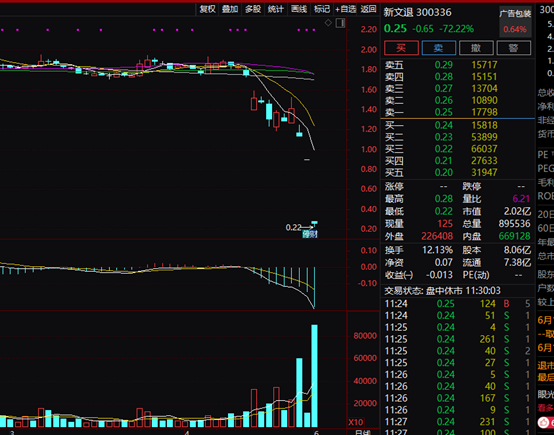The width and height of the screenshot is (554, 435).
Task: Select 卖三 ask row at 0.27
Action: [x=458, y=88]
